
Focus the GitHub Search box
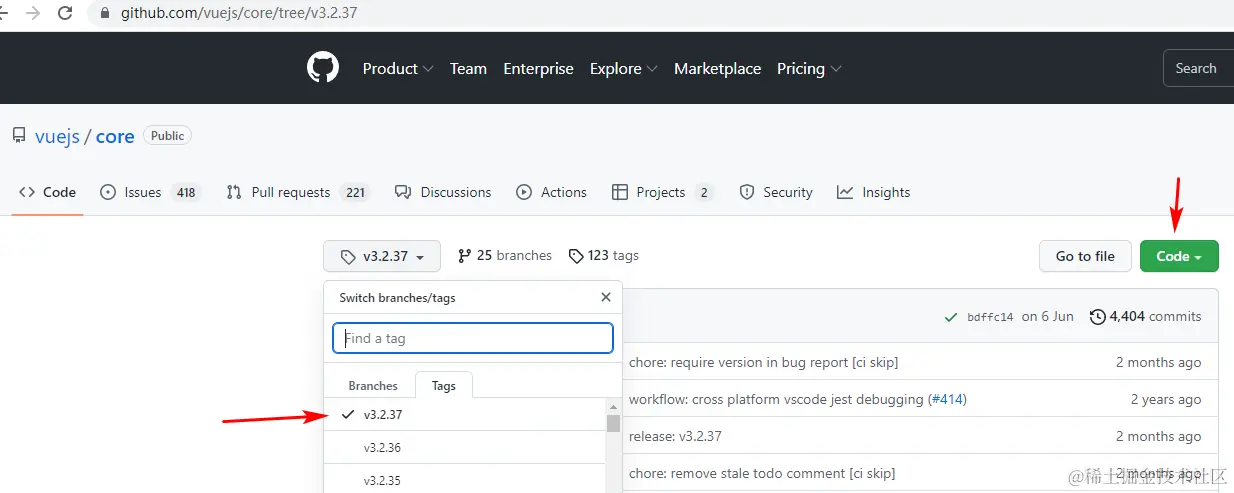click(1198, 68)
